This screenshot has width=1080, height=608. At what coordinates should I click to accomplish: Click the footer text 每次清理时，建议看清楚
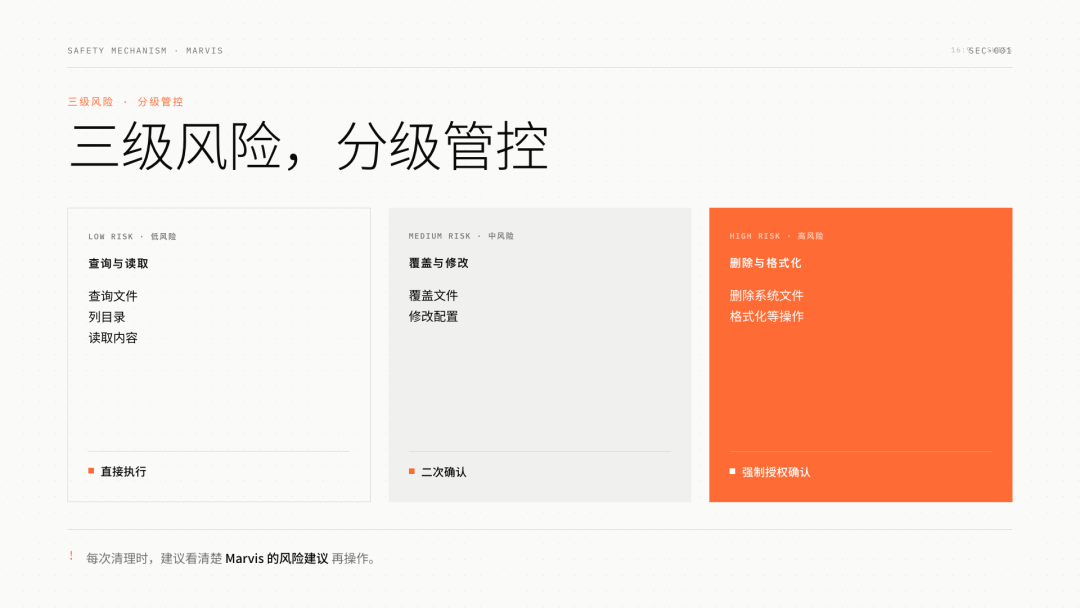click(154, 558)
